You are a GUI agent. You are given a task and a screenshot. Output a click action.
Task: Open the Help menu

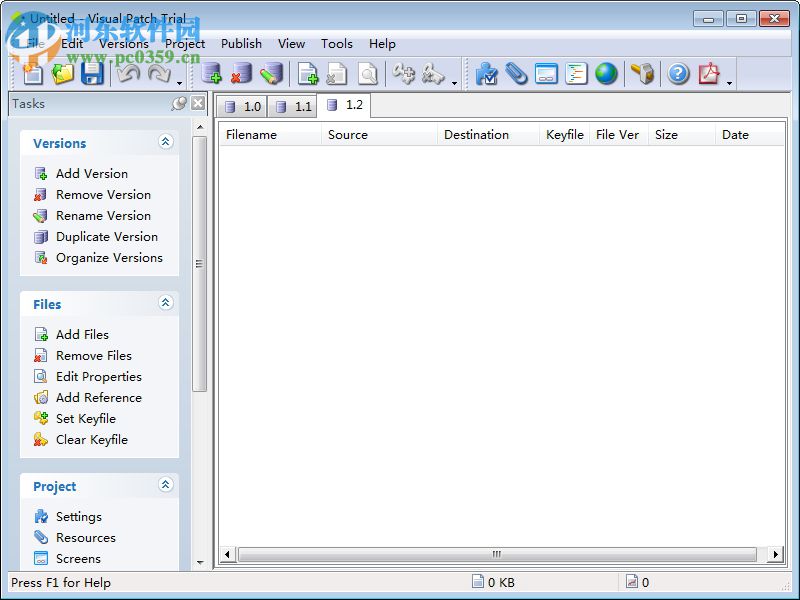click(382, 44)
